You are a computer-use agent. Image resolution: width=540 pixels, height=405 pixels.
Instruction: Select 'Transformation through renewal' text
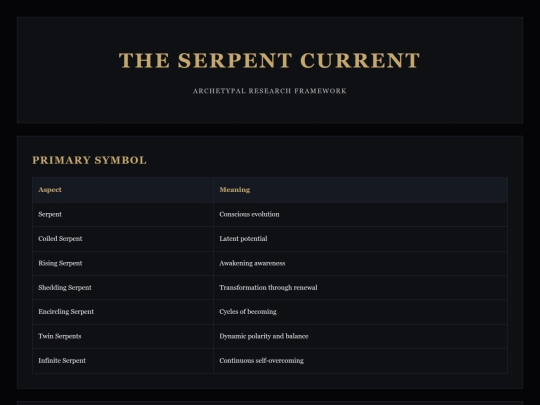point(268,288)
